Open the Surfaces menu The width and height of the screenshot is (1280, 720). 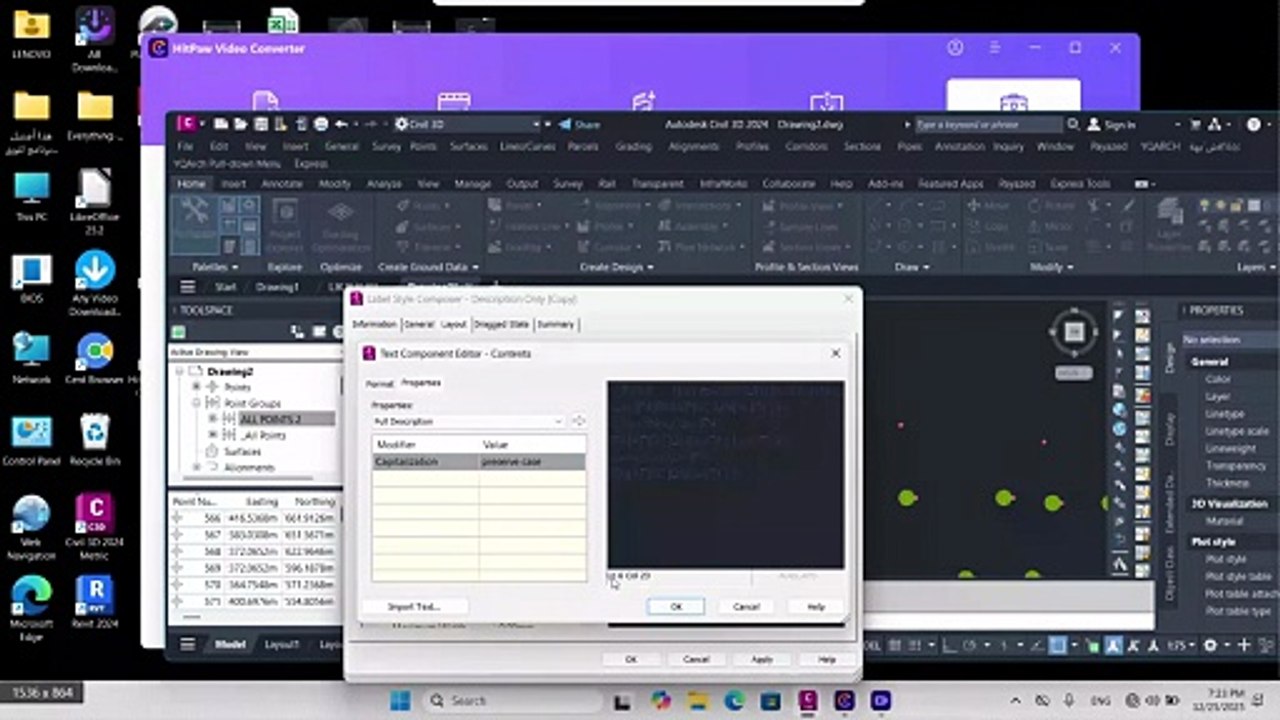[468, 146]
